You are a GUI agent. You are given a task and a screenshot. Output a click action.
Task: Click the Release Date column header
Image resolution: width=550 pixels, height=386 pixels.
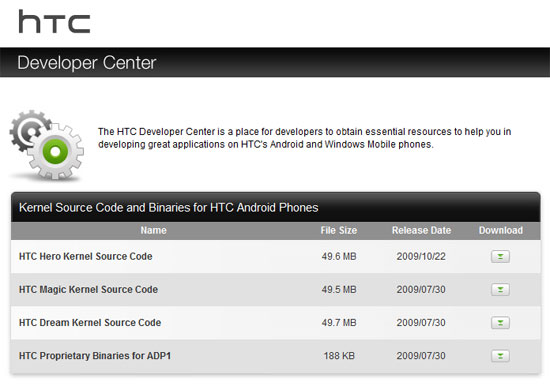pyautogui.click(x=421, y=231)
